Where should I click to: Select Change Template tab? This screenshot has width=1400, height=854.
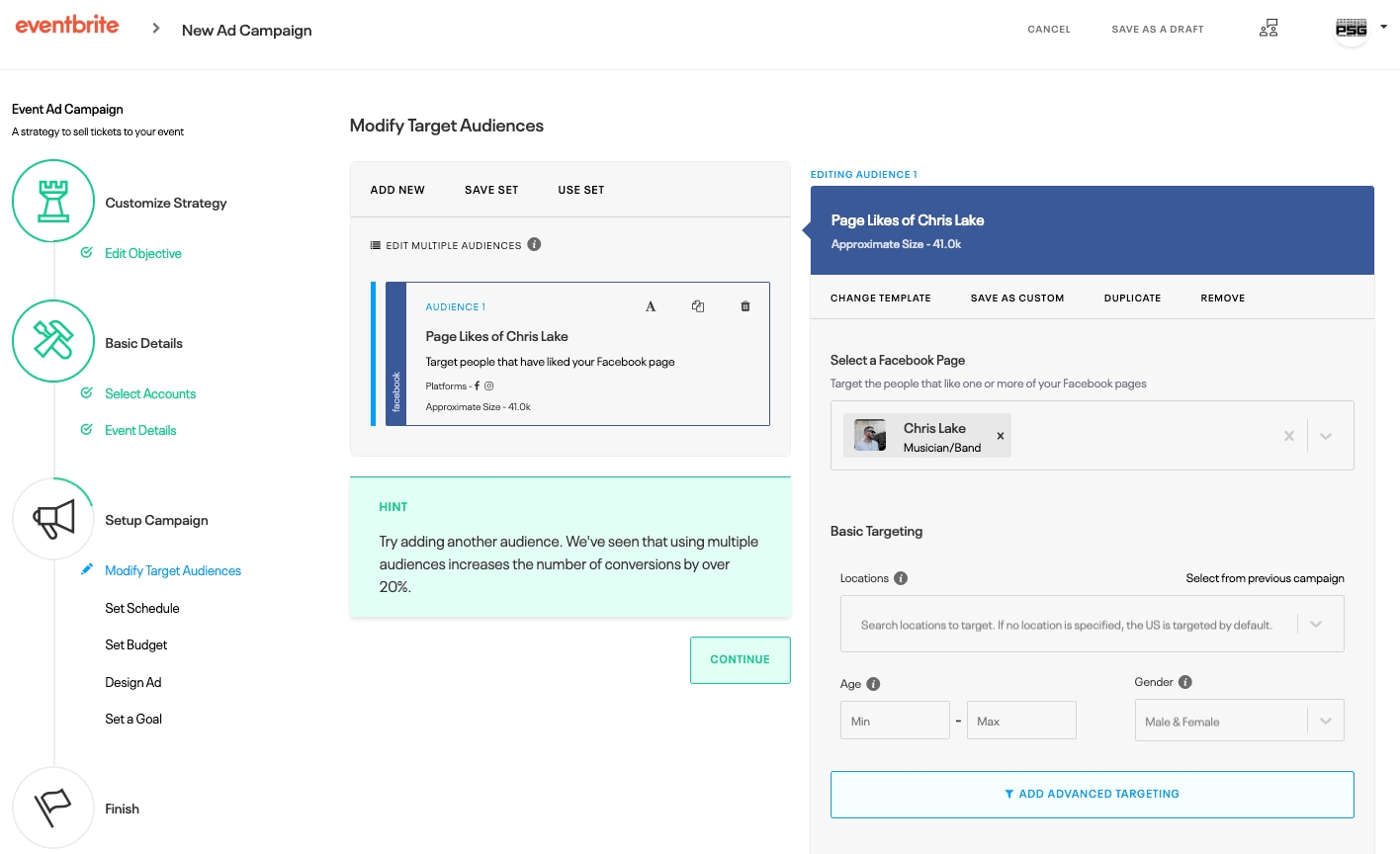click(880, 298)
